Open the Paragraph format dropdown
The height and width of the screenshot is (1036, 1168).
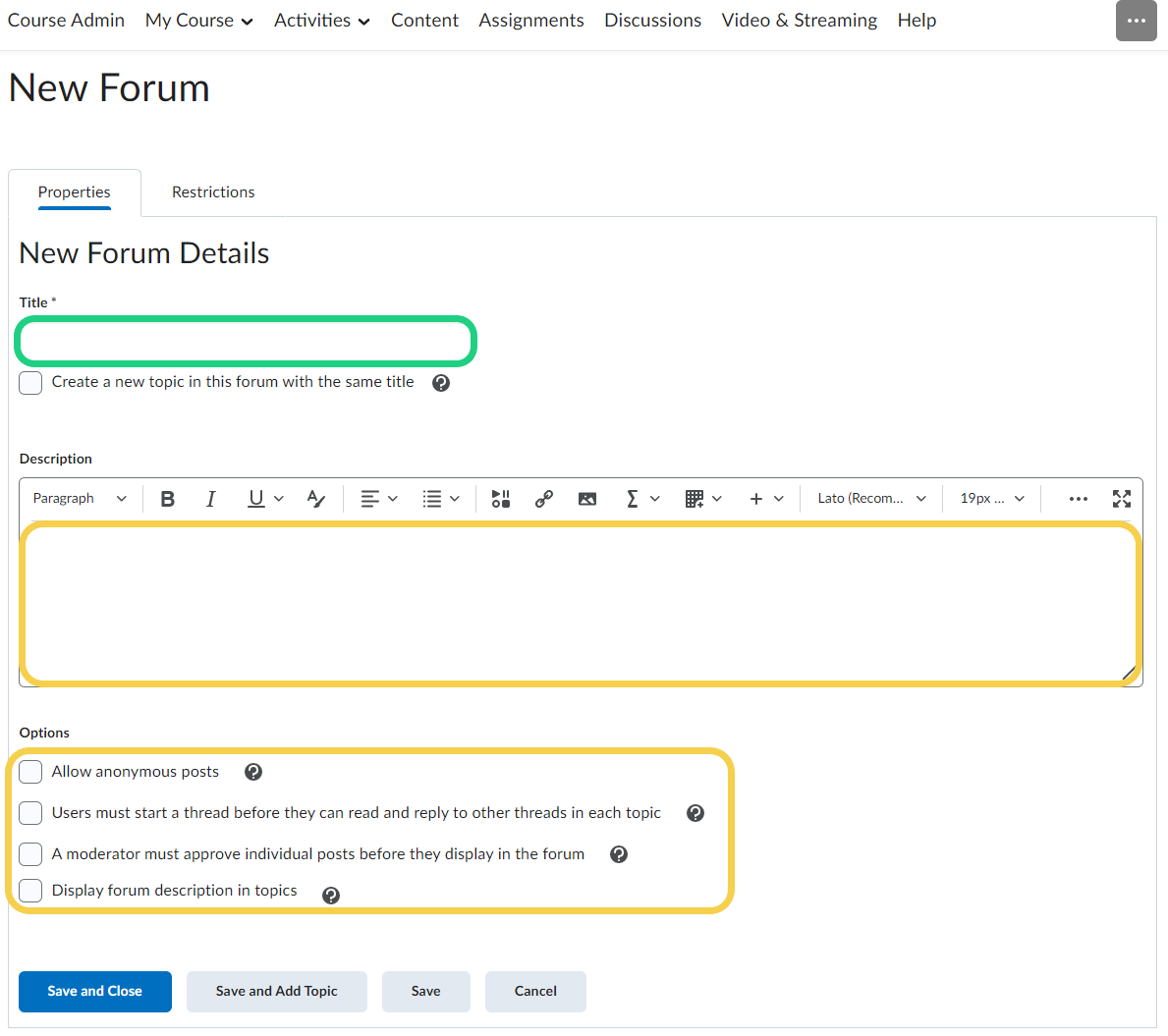80,499
